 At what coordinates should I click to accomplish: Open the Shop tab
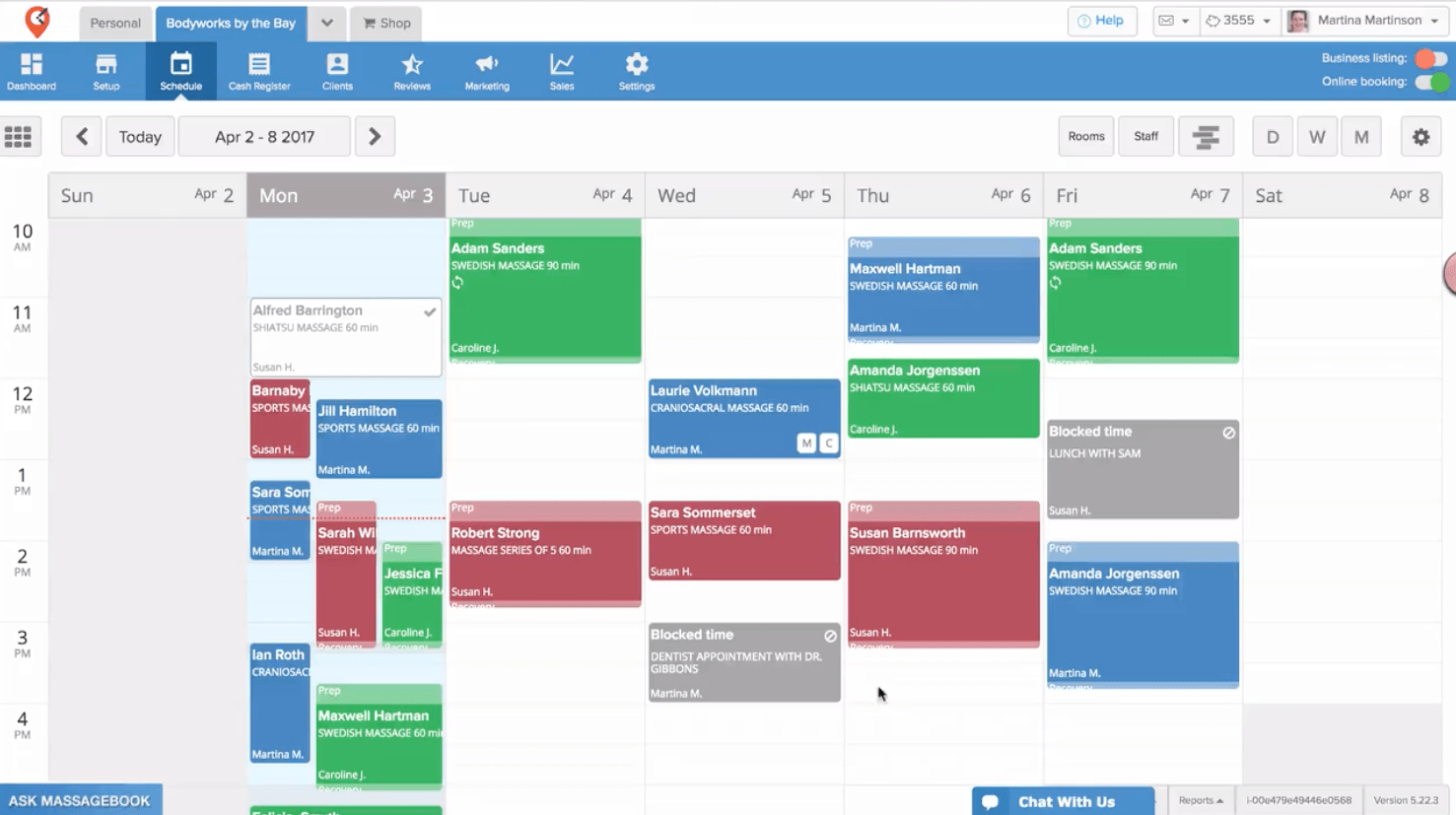click(387, 23)
